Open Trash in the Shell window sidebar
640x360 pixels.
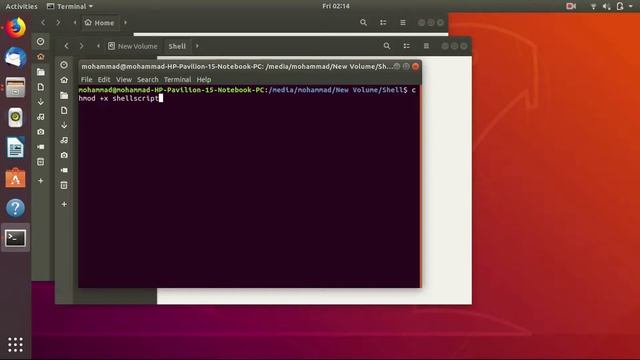(x=64, y=185)
